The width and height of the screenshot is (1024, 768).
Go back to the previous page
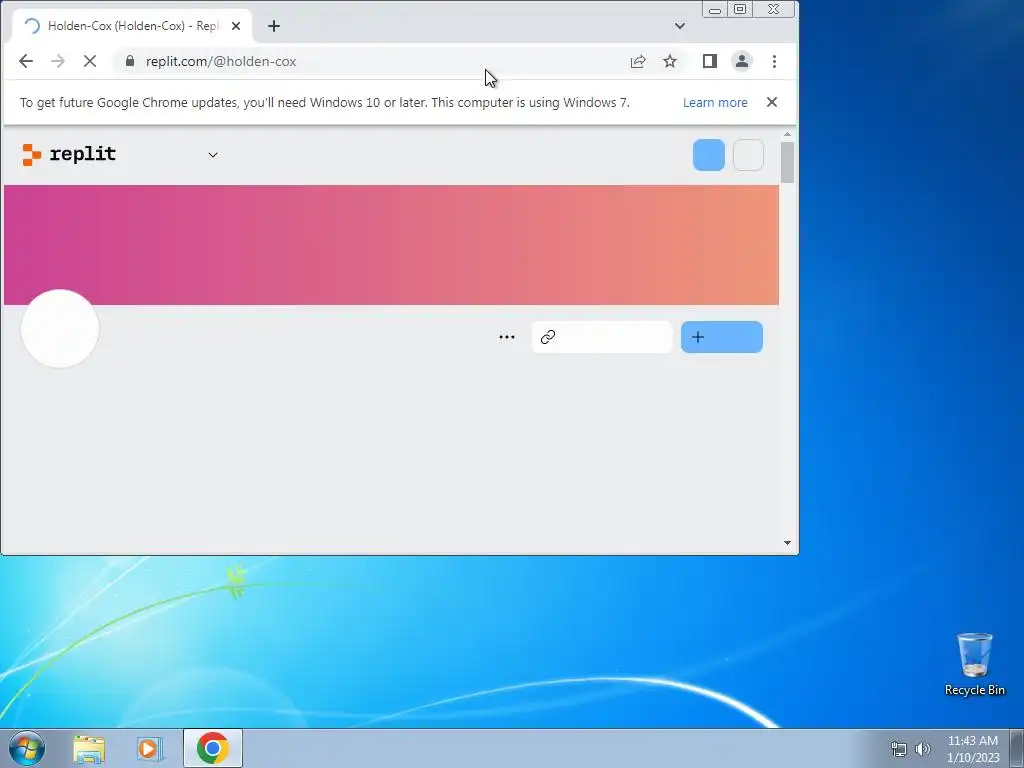click(x=26, y=61)
